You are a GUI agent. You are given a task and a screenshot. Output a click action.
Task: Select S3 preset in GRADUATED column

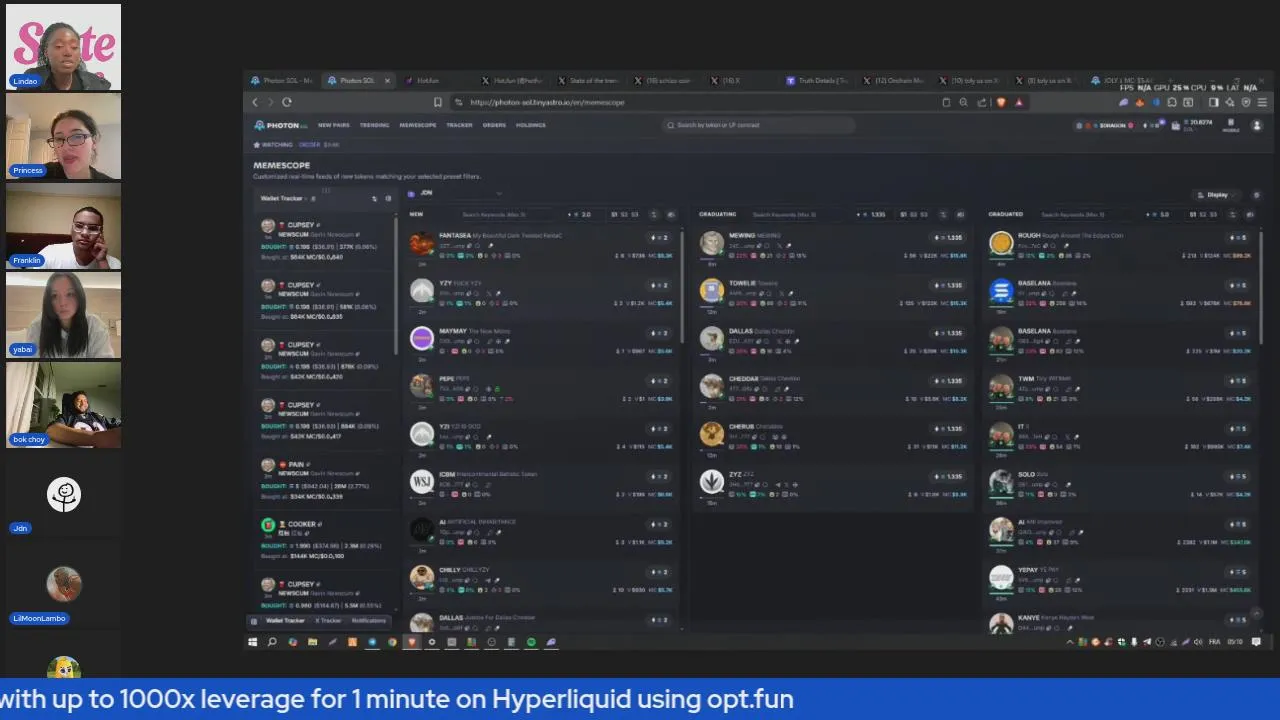pyautogui.click(x=1215, y=214)
